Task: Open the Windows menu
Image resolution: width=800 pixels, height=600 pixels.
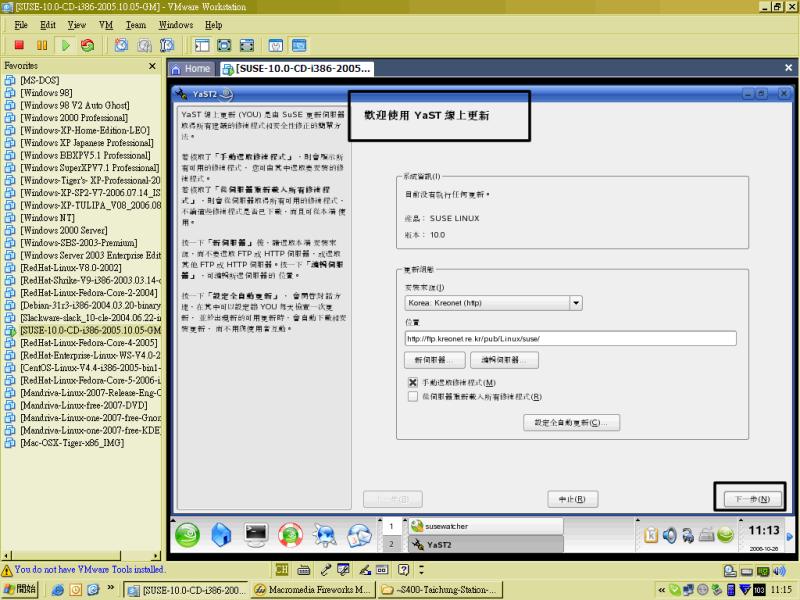Action: coord(176,25)
